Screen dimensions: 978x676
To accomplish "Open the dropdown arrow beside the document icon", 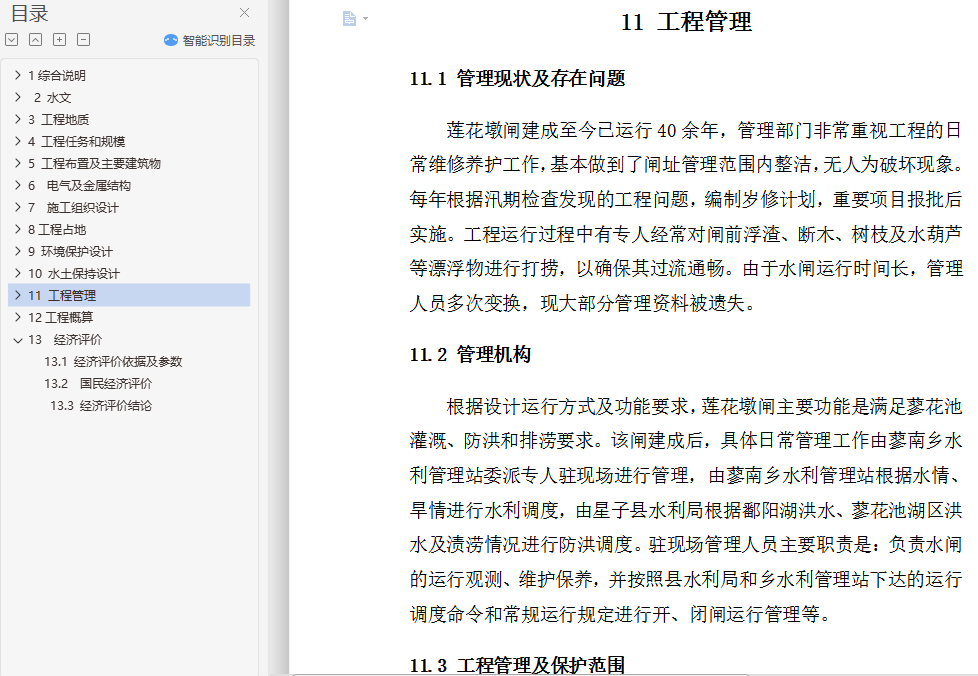I will (x=366, y=19).
